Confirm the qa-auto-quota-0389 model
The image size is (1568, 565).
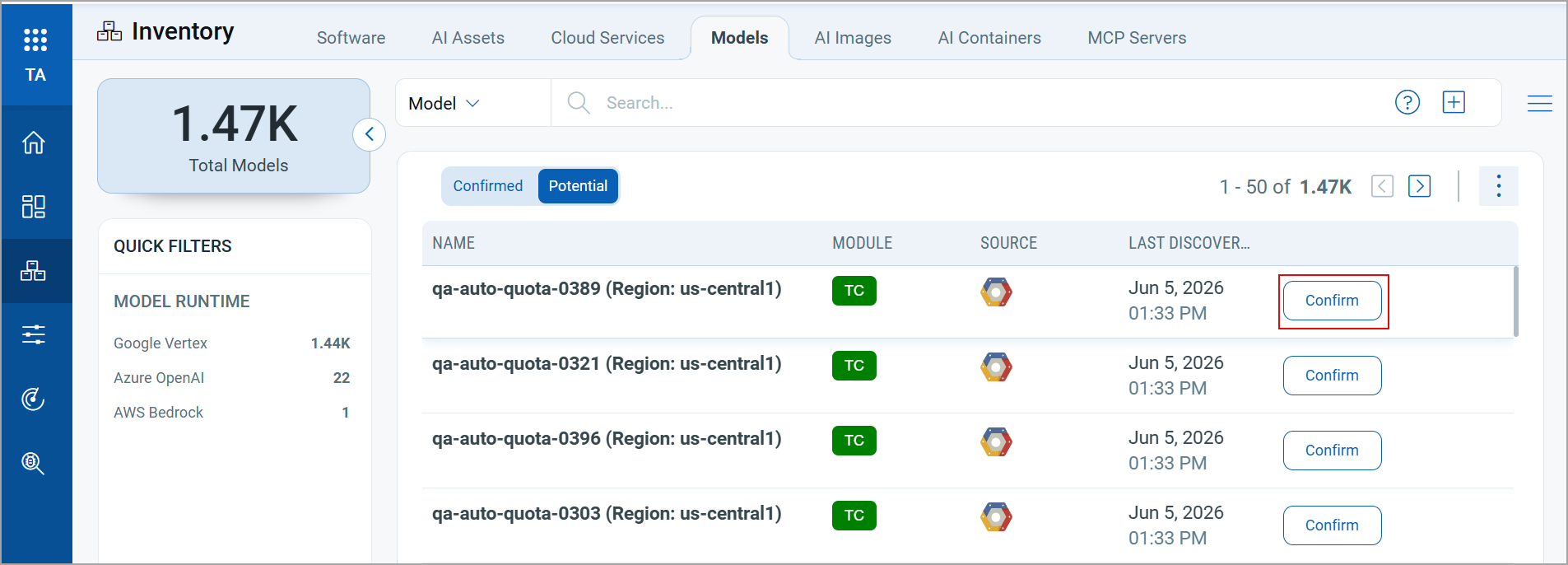click(x=1332, y=301)
